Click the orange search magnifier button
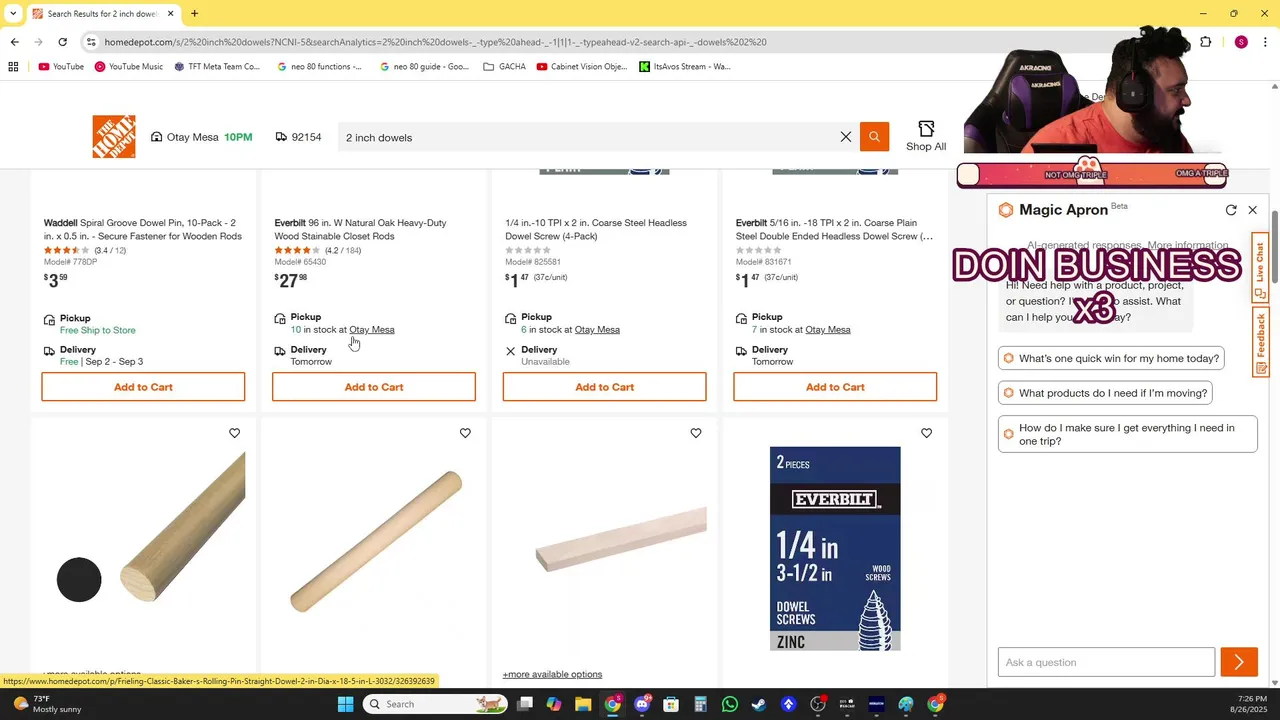1280x720 pixels. 874,137
